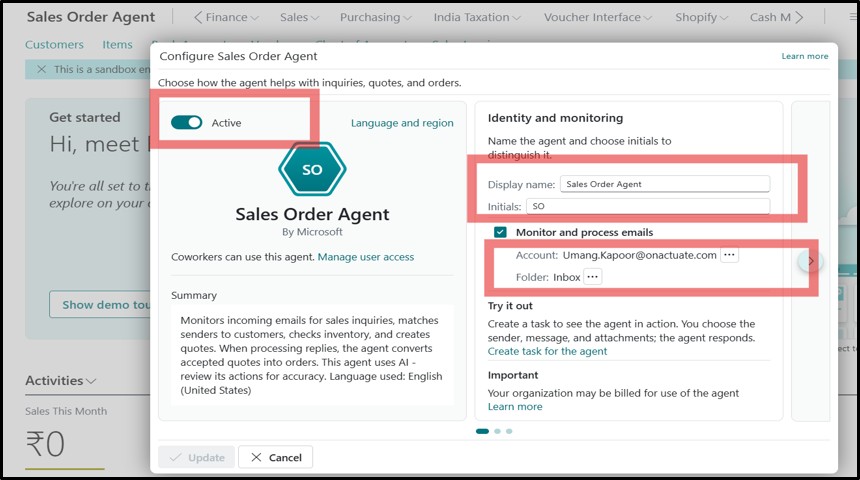
Task: Go to next configuration page arrow
Action: pos(810,261)
